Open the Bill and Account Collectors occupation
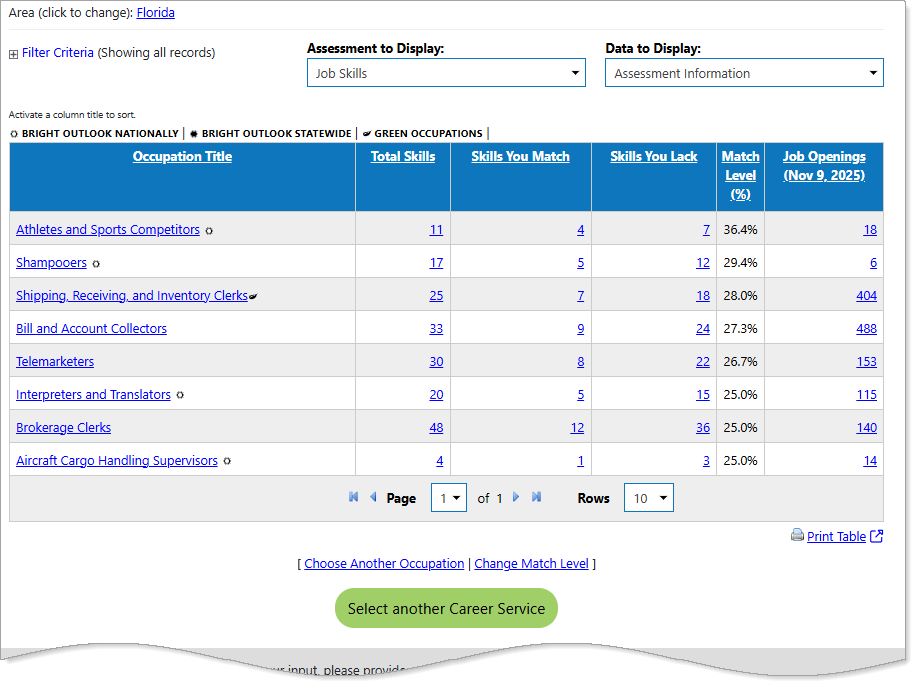This screenshot has width=916, height=687. pyautogui.click(x=91, y=329)
